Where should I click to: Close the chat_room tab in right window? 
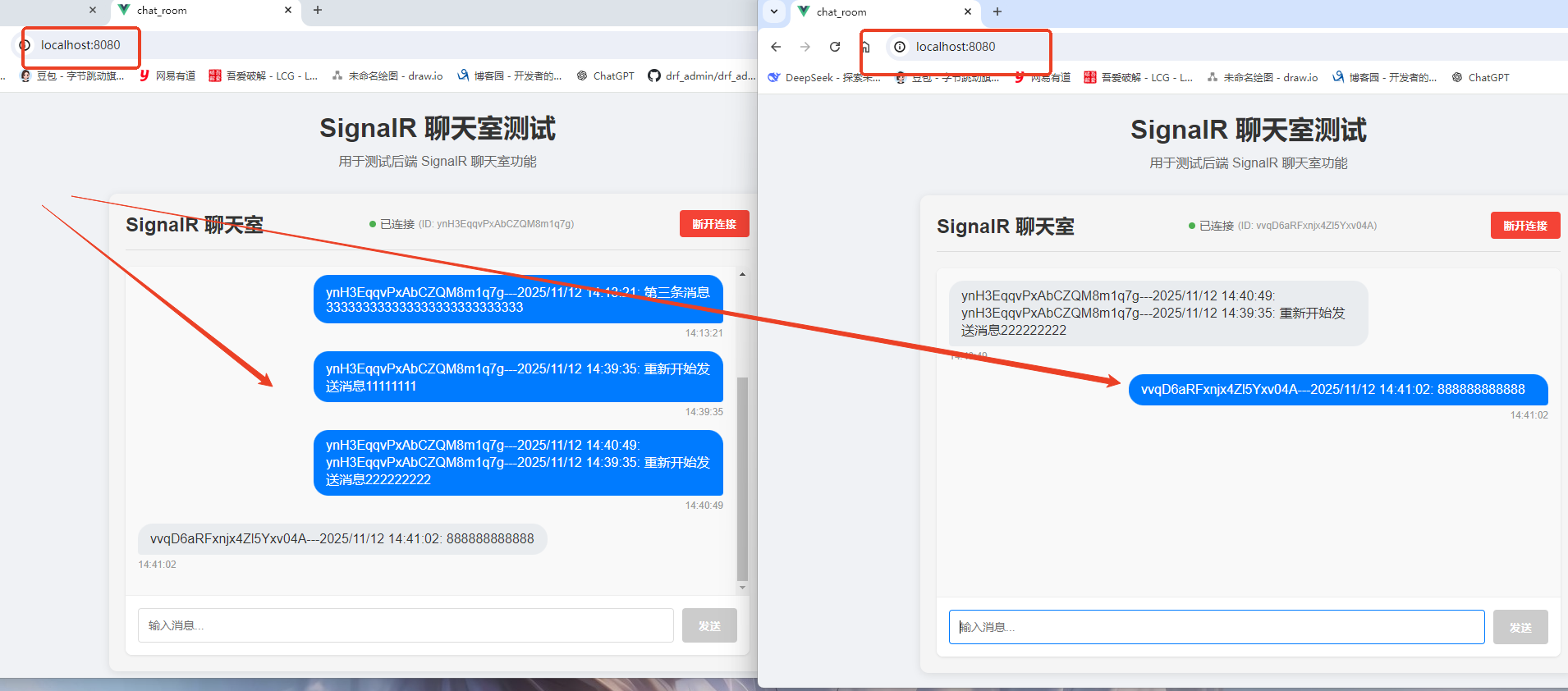coord(968,11)
